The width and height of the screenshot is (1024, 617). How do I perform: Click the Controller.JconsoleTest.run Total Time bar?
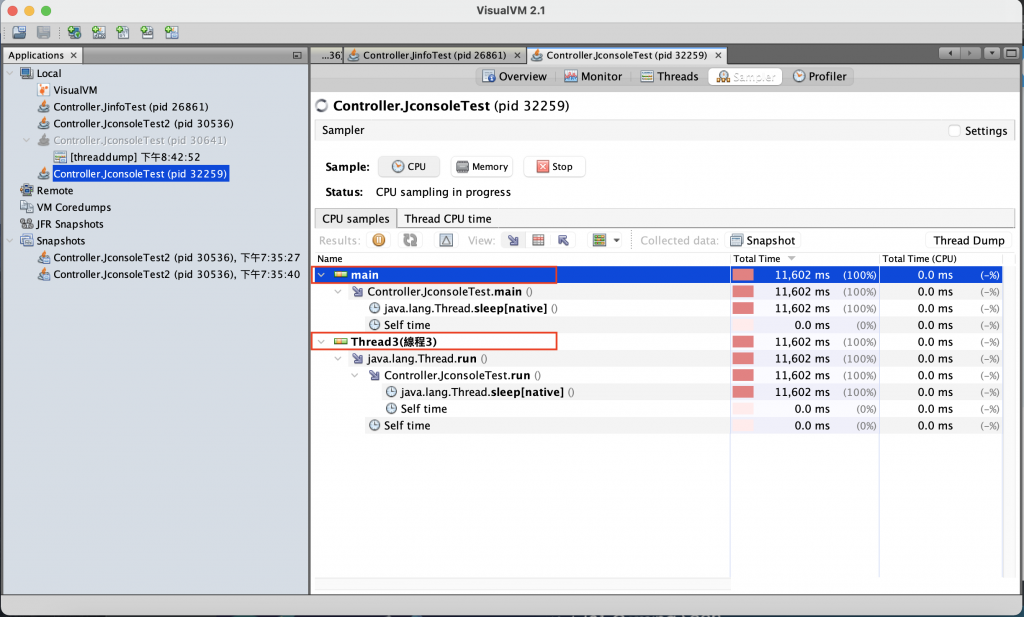tap(743, 375)
